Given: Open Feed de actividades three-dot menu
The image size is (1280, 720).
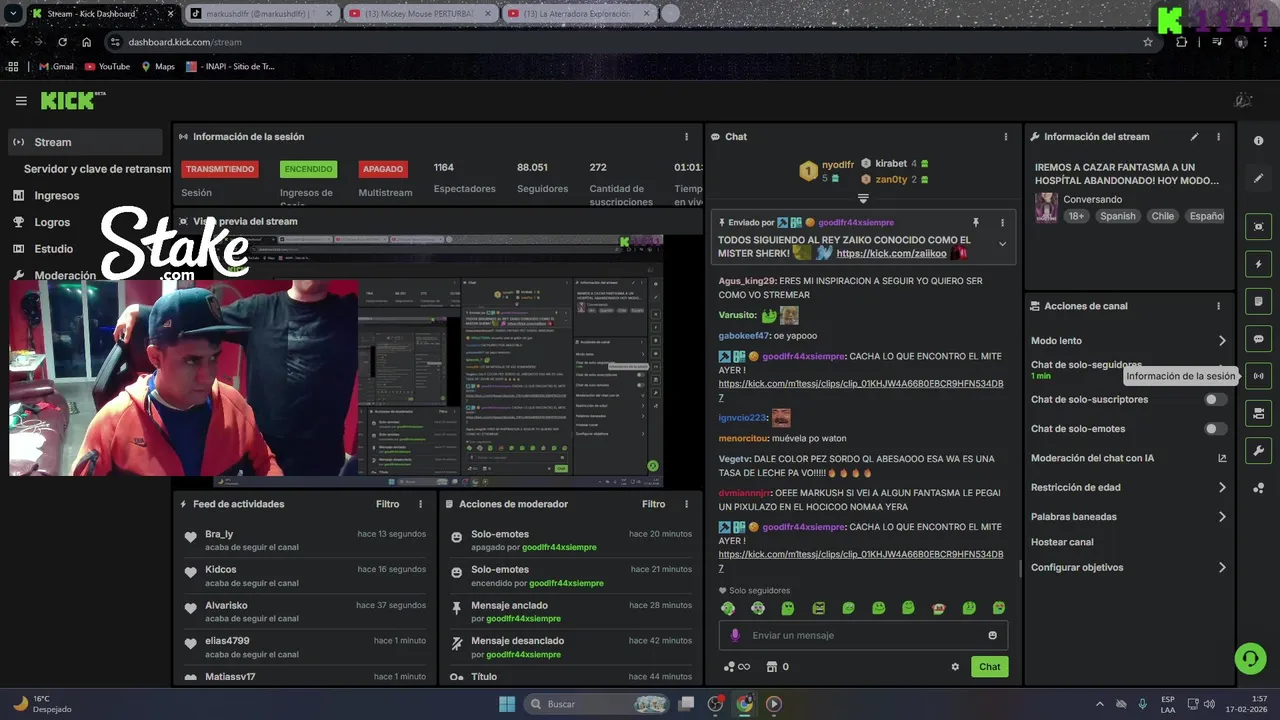Looking at the screenshot, I should pyautogui.click(x=420, y=504).
